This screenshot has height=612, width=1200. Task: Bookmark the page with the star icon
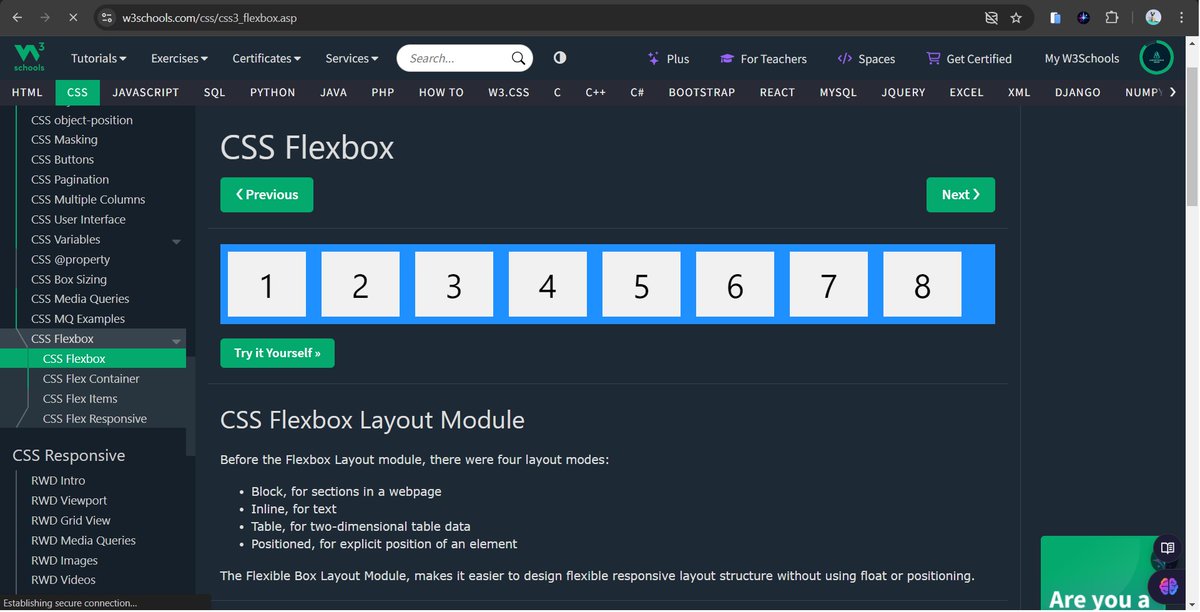[x=1014, y=18]
